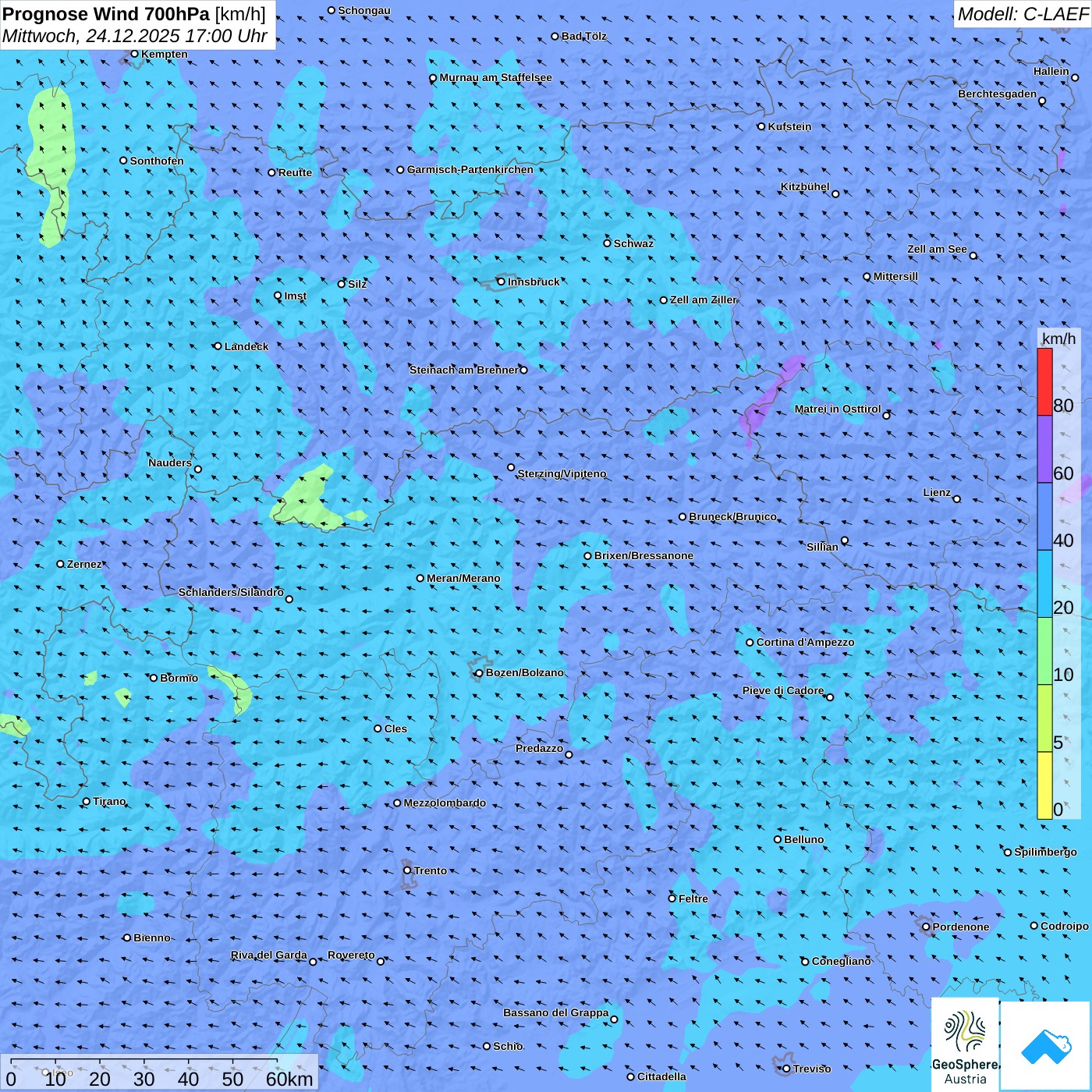Viewport: 1092px width, 1092px height.
Task: Click the date 'Mittwoch, 24.12.2025 17:00 Uhr'
Action: [134, 36]
